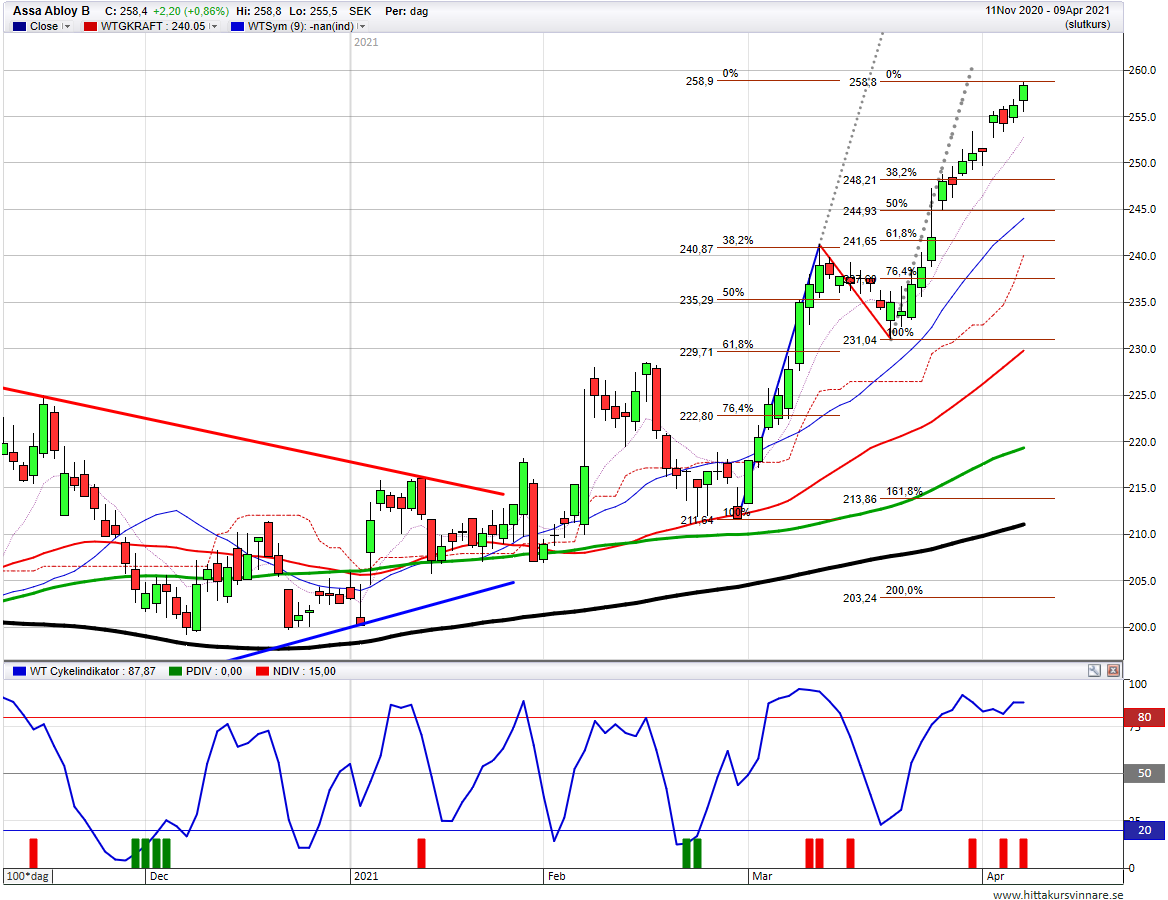Click the 213,86 Fibonacci level label
This screenshot has width=1168, height=900.
[x=860, y=499]
